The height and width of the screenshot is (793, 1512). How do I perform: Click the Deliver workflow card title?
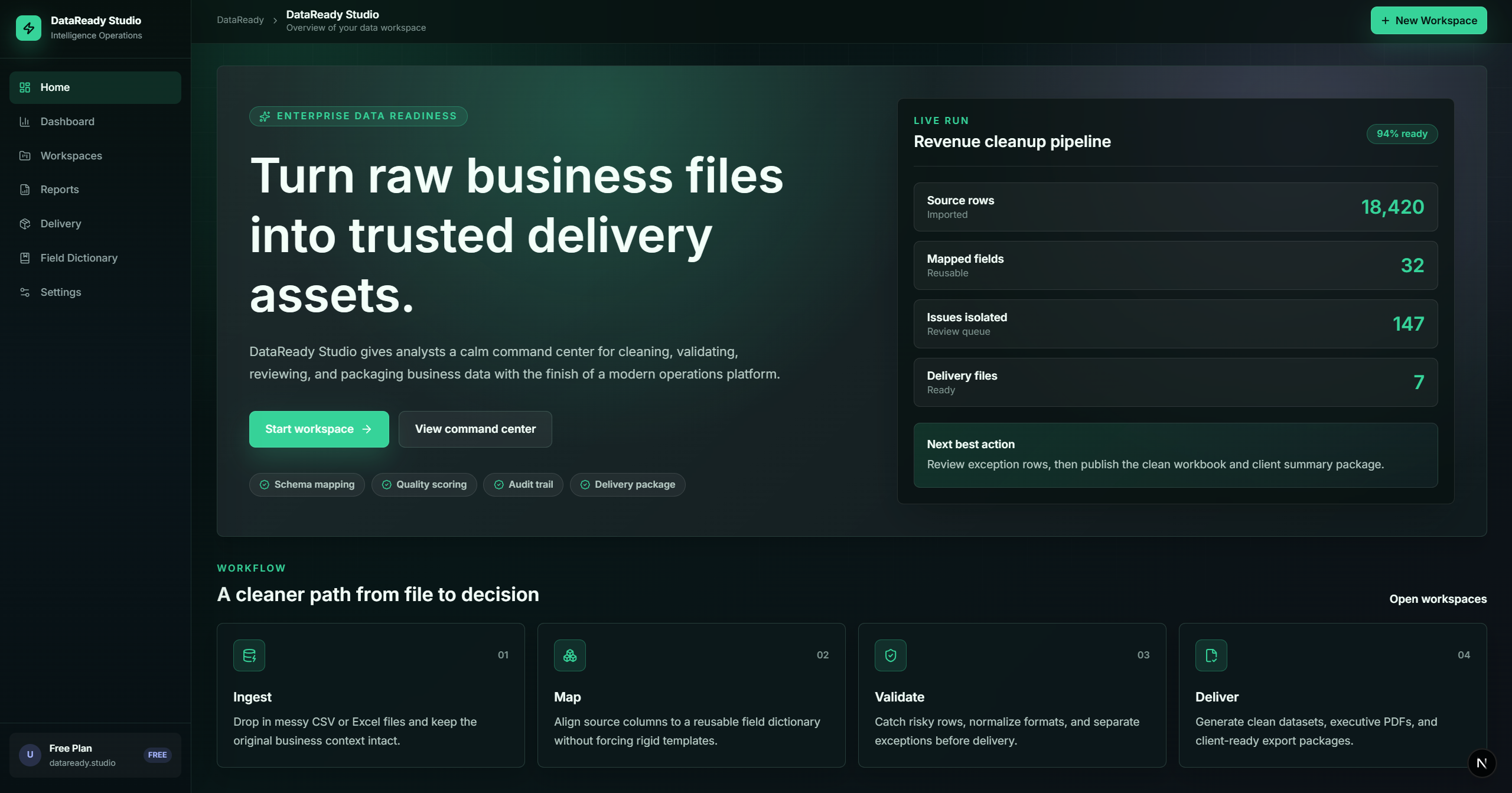tap(1217, 697)
